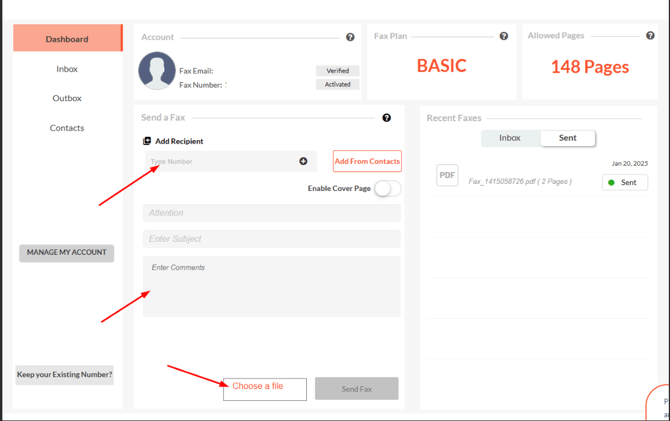The width and height of the screenshot is (670, 421).
Task: Toggle the Enable Cover Page switch
Action: tap(387, 189)
